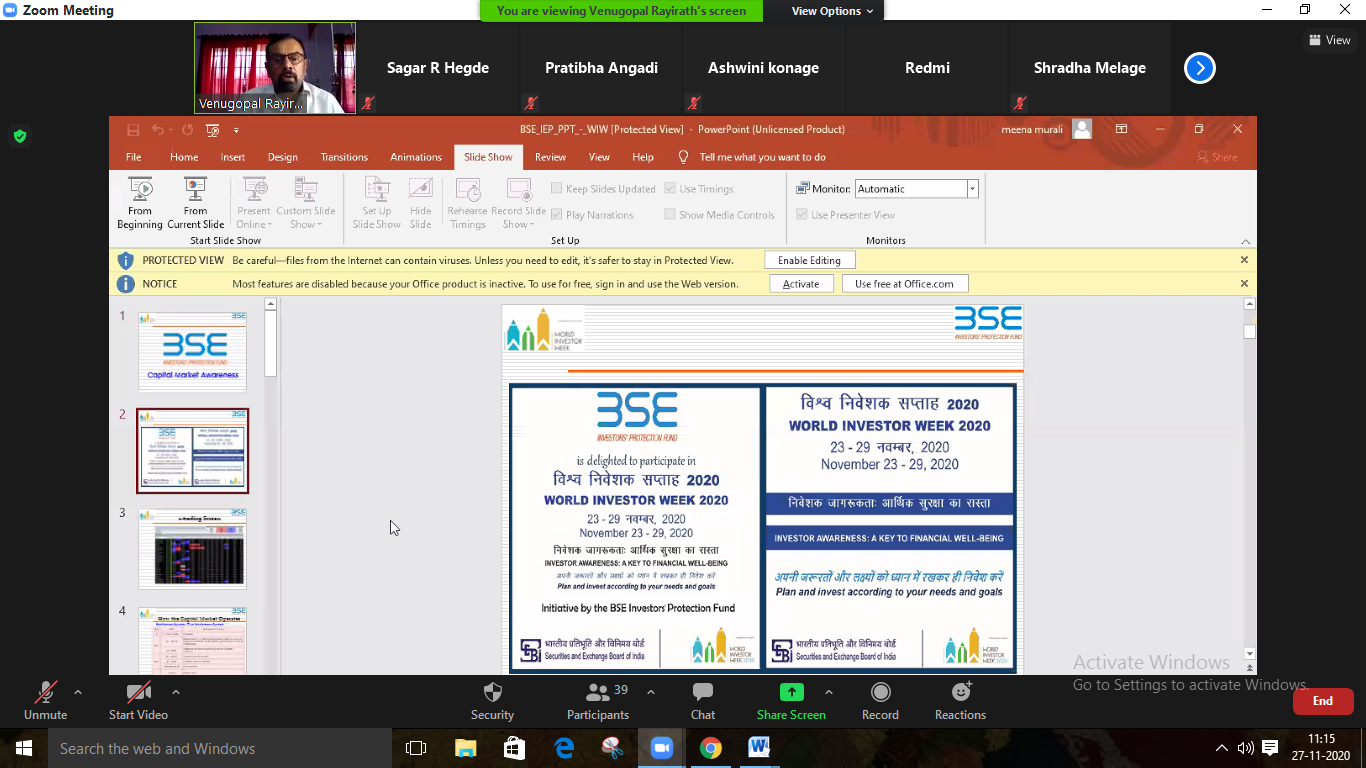Unmute the microphone in Zoom

click(x=45, y=700)
